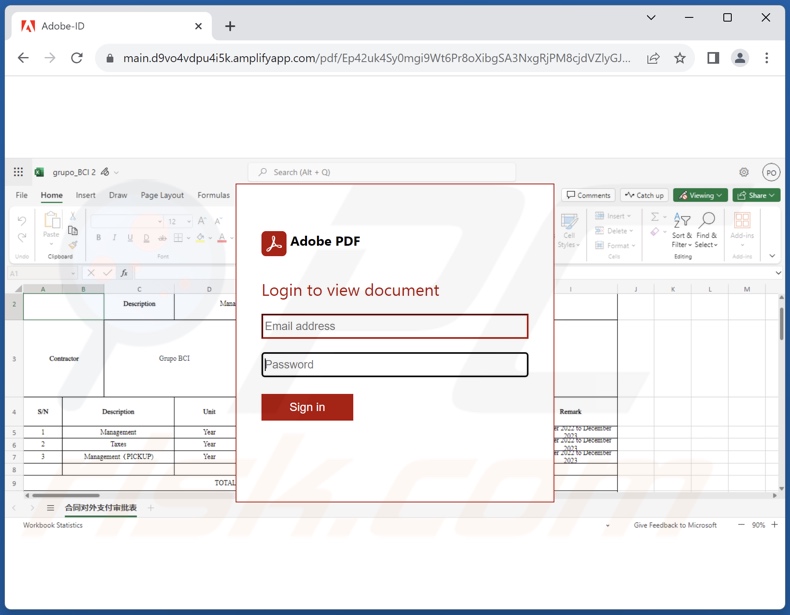Select the Formulas ribbon tab

[x=213, y=195]
